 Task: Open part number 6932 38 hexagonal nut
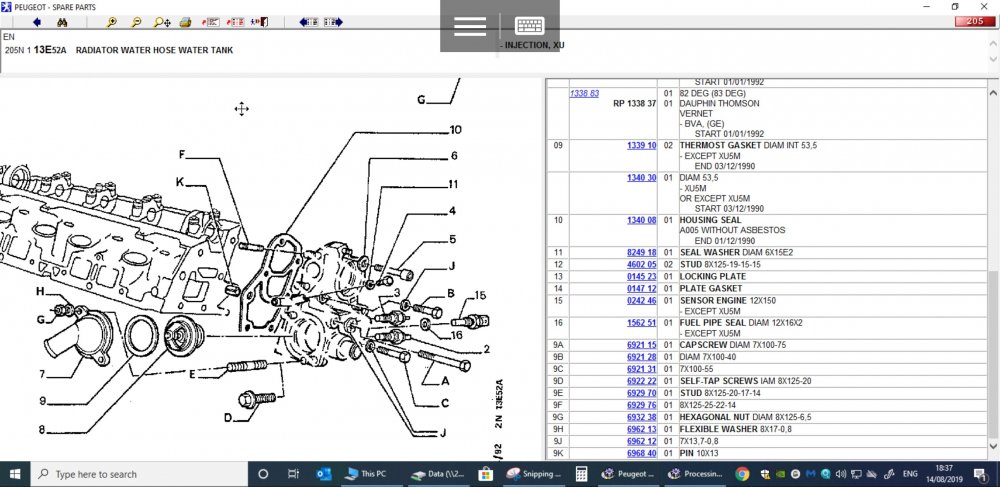642,417
